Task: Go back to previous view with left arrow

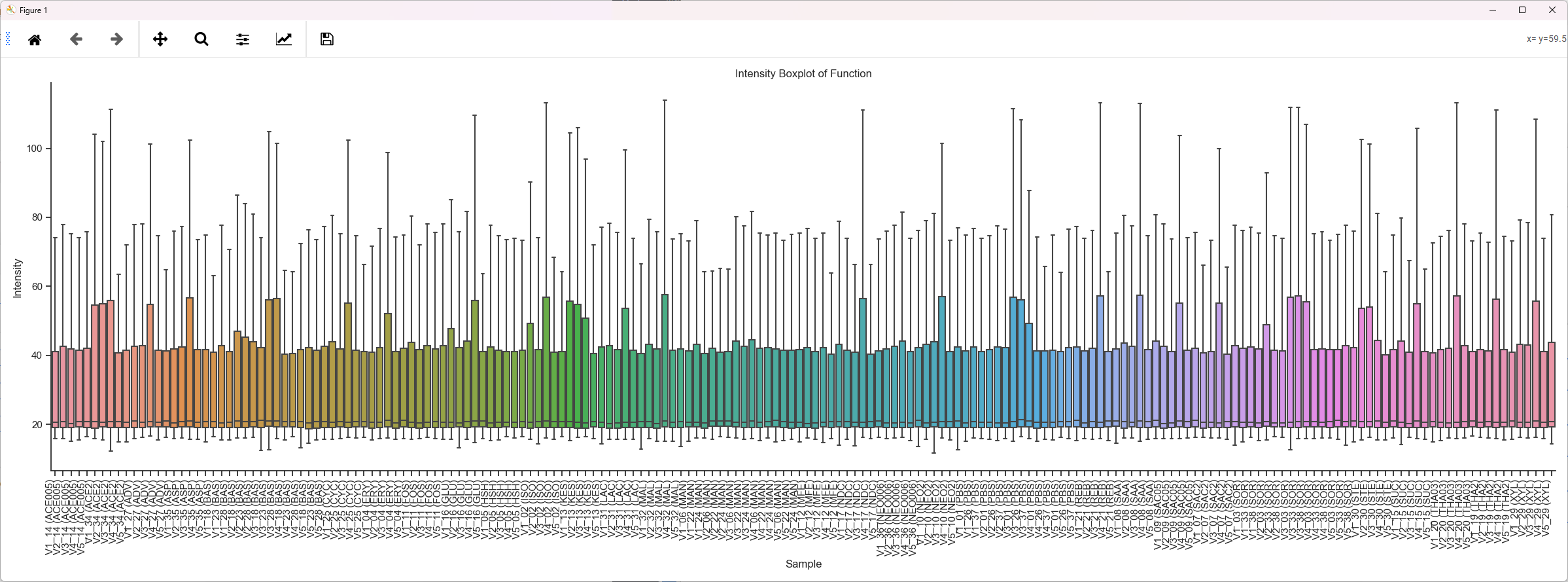Action: coord(77,39)
